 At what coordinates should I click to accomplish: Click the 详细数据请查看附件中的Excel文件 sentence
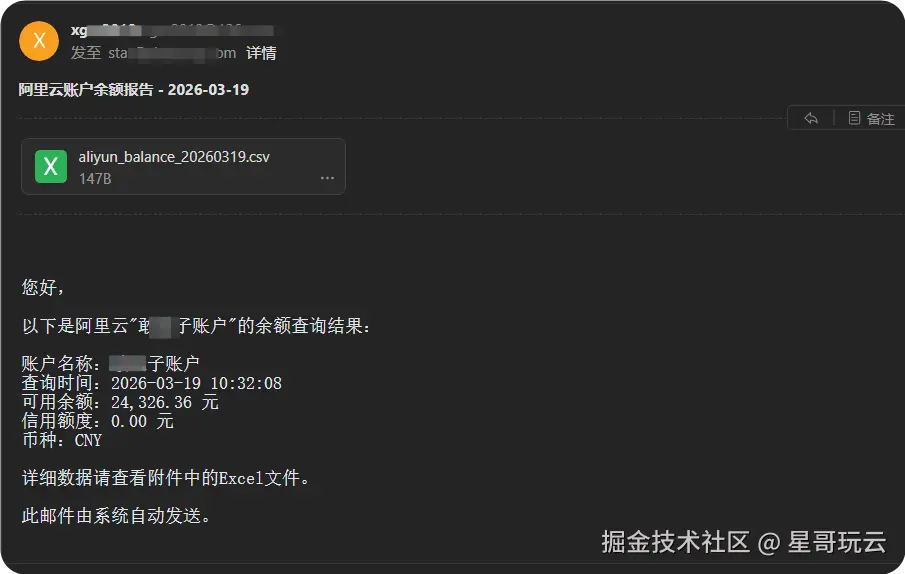pos(166,478)
